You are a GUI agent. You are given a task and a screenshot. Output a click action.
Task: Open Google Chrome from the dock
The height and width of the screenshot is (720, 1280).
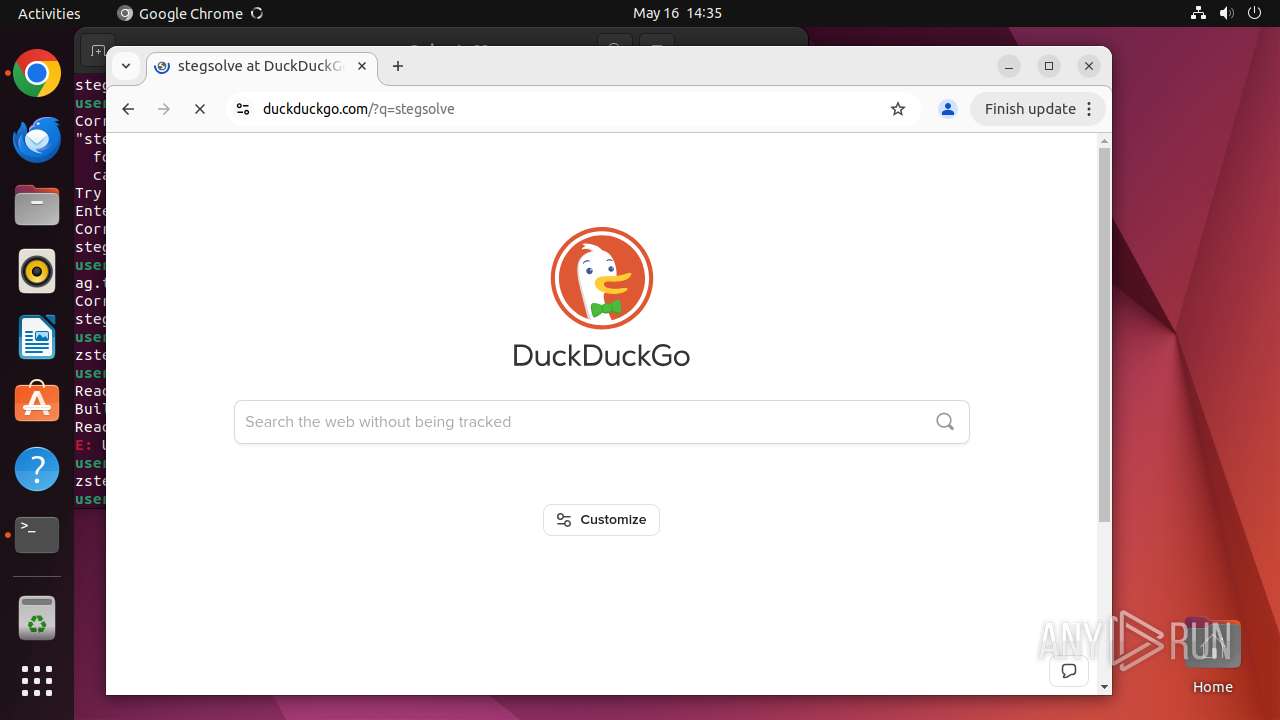pyautogui.click(x=37, y=74)
